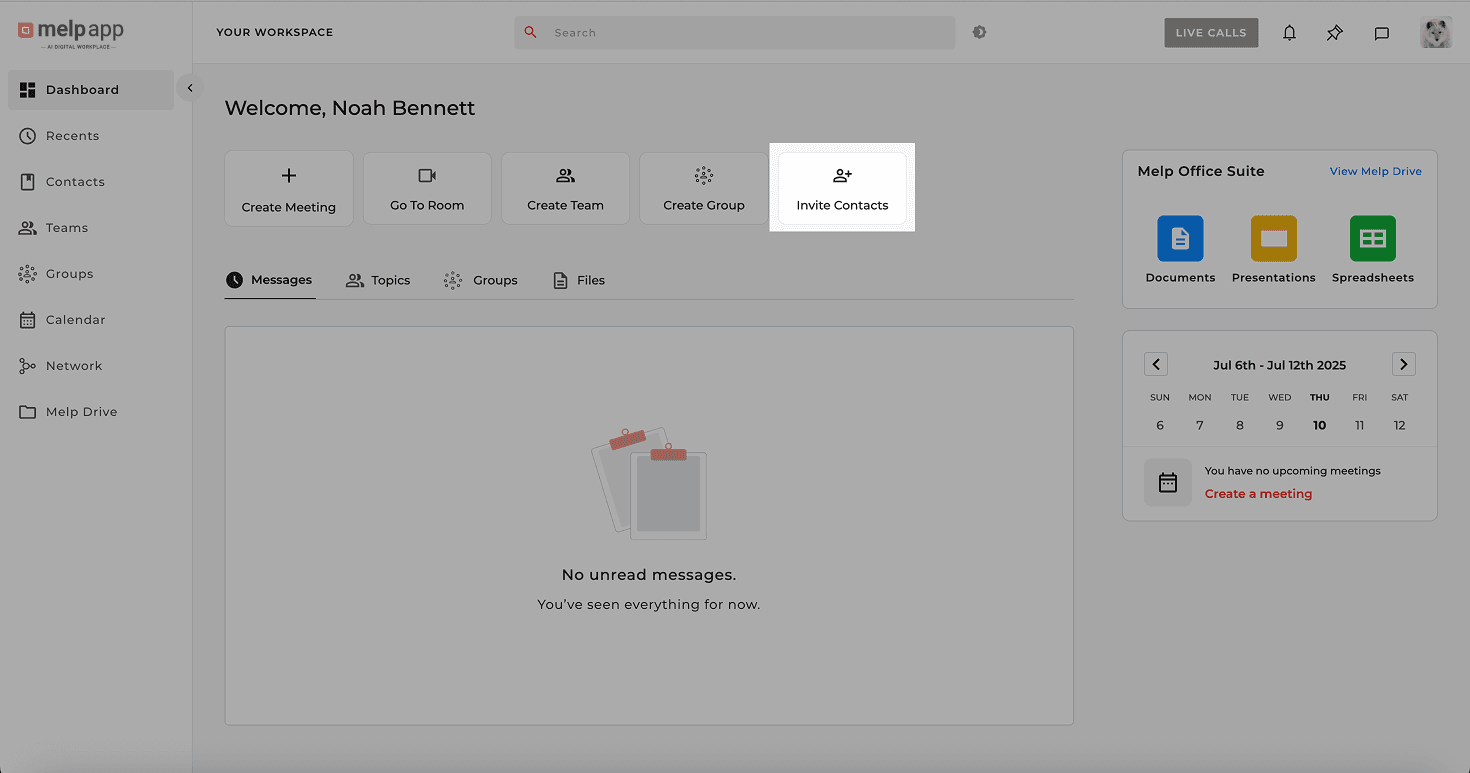Toggle dark mode next to the search bar

click(979, 32)
